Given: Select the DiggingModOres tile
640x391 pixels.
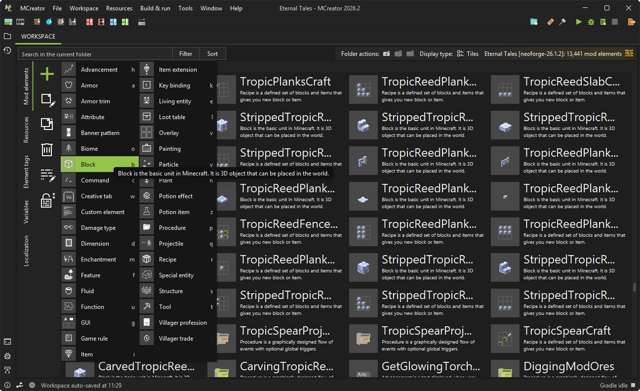Looking at the screenshot, I should click(559, 369).
